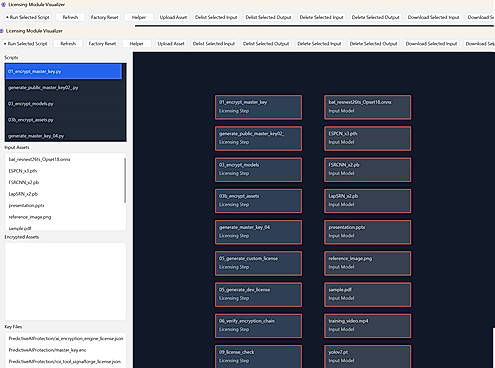Select roi_tool_signalforge_license.json in the Key Files list
This screenshot has height=368, width=495.
coord(65,361)
